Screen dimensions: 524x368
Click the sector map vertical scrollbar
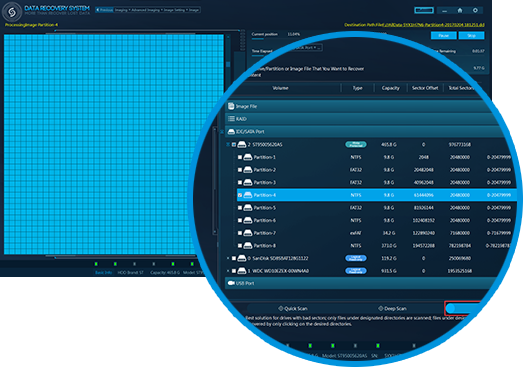click(x=228, y=64)
